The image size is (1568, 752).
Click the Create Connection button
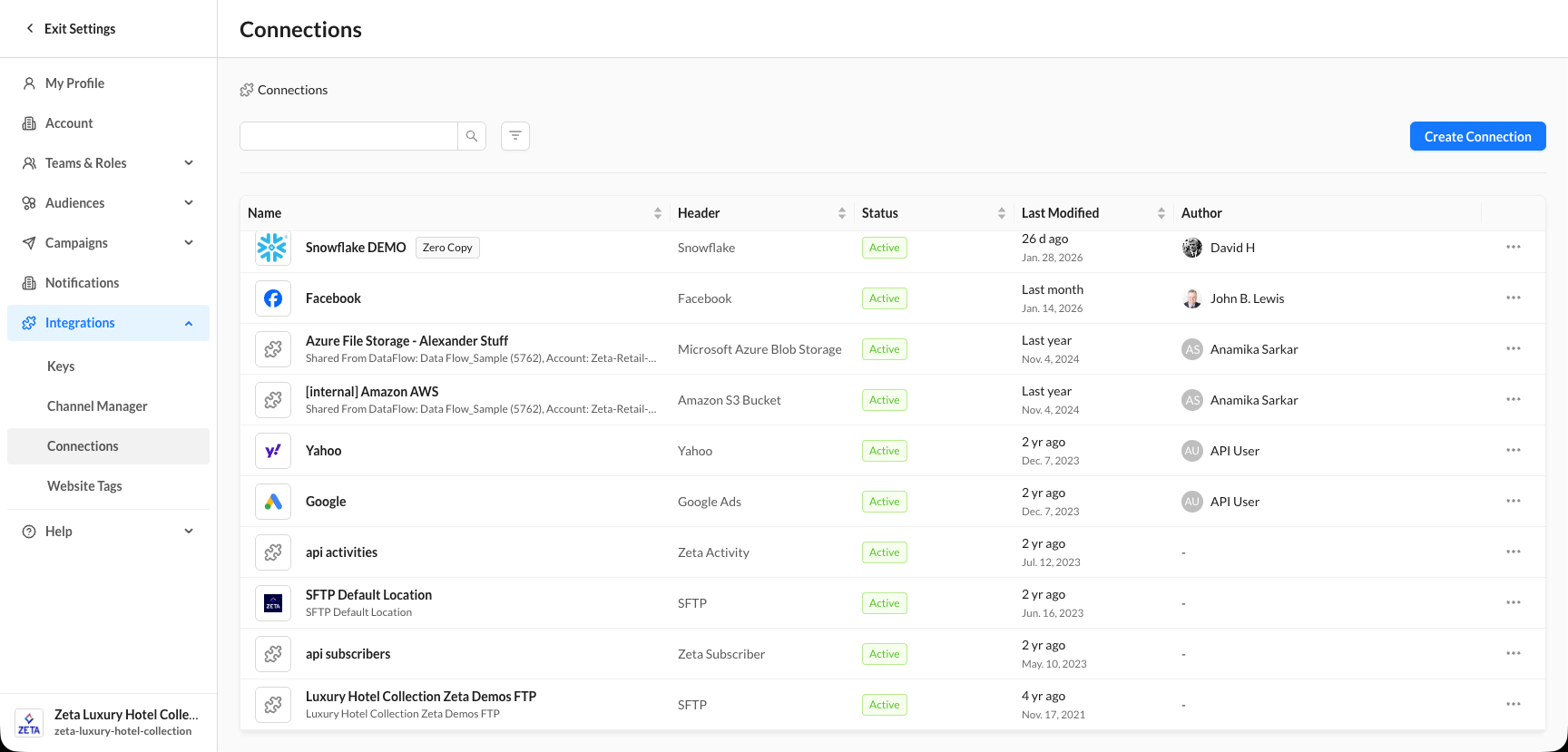(1477, 136)
